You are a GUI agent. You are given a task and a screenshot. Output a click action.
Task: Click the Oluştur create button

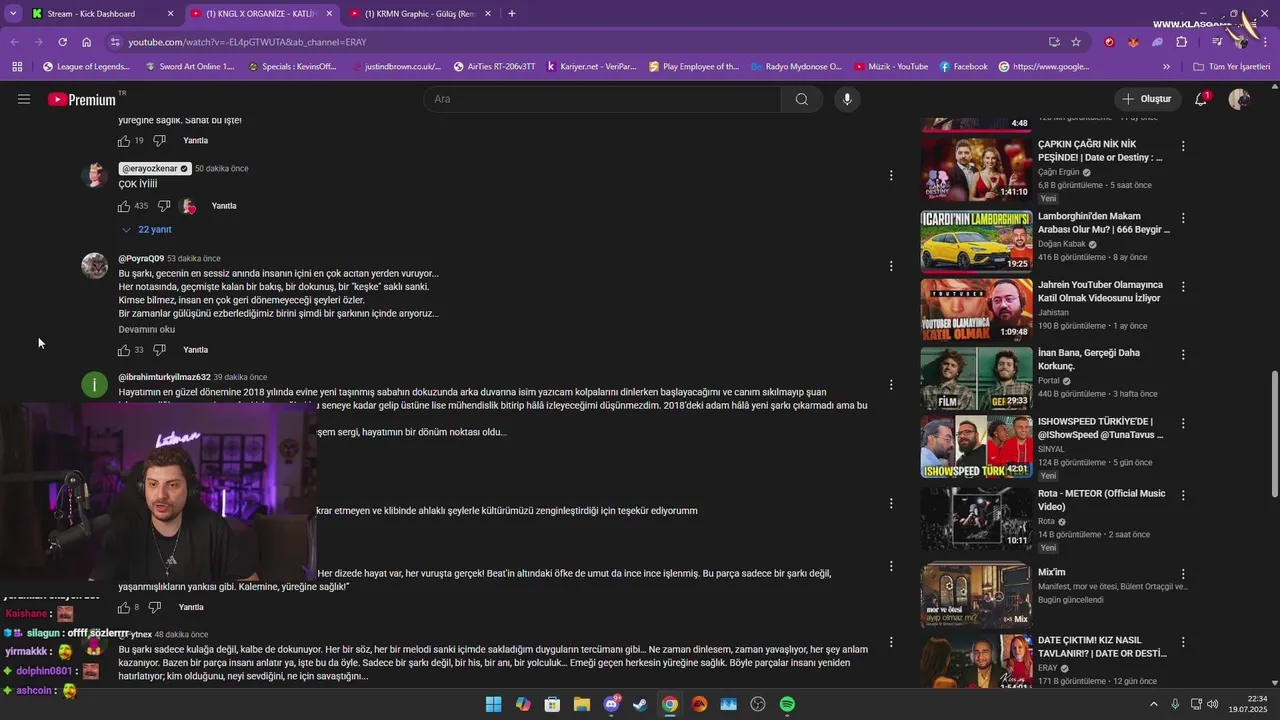coord(1147,99)
